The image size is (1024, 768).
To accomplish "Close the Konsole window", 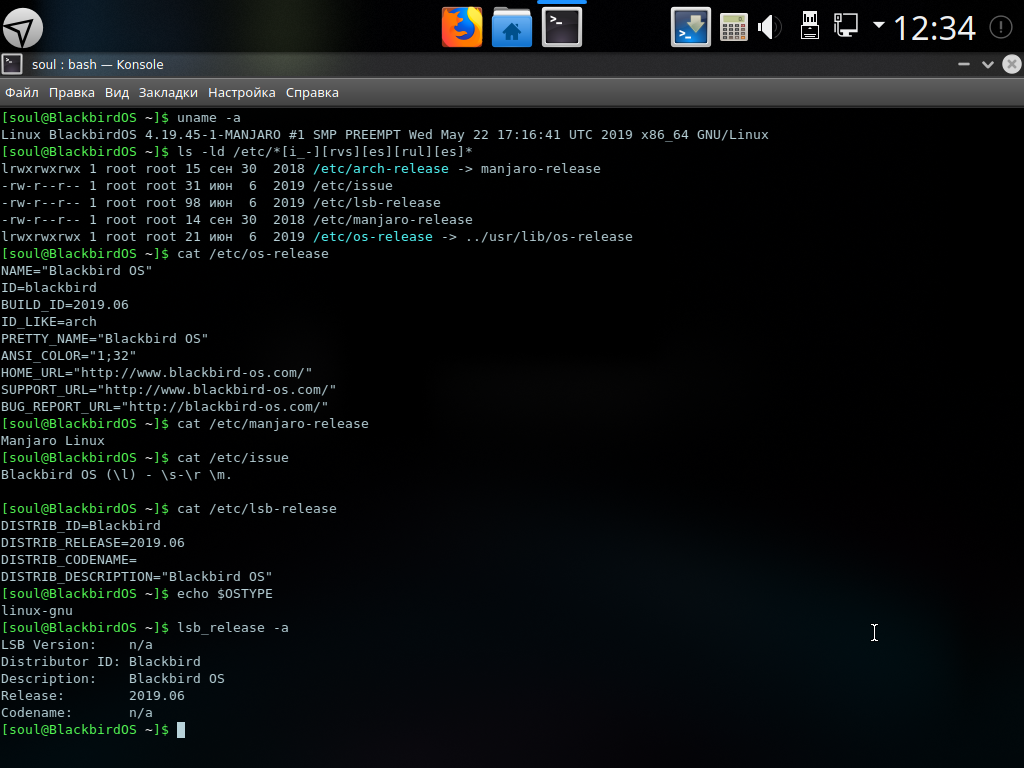I will coord(1012,64).
